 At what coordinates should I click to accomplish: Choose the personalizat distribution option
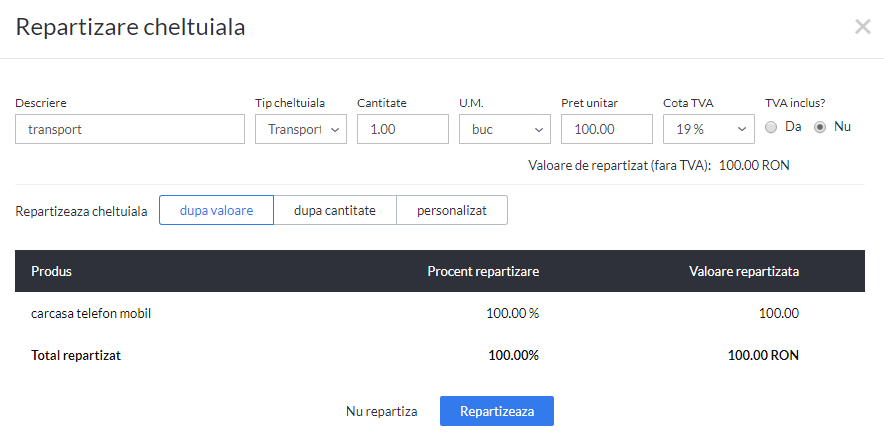pos(452,210)
